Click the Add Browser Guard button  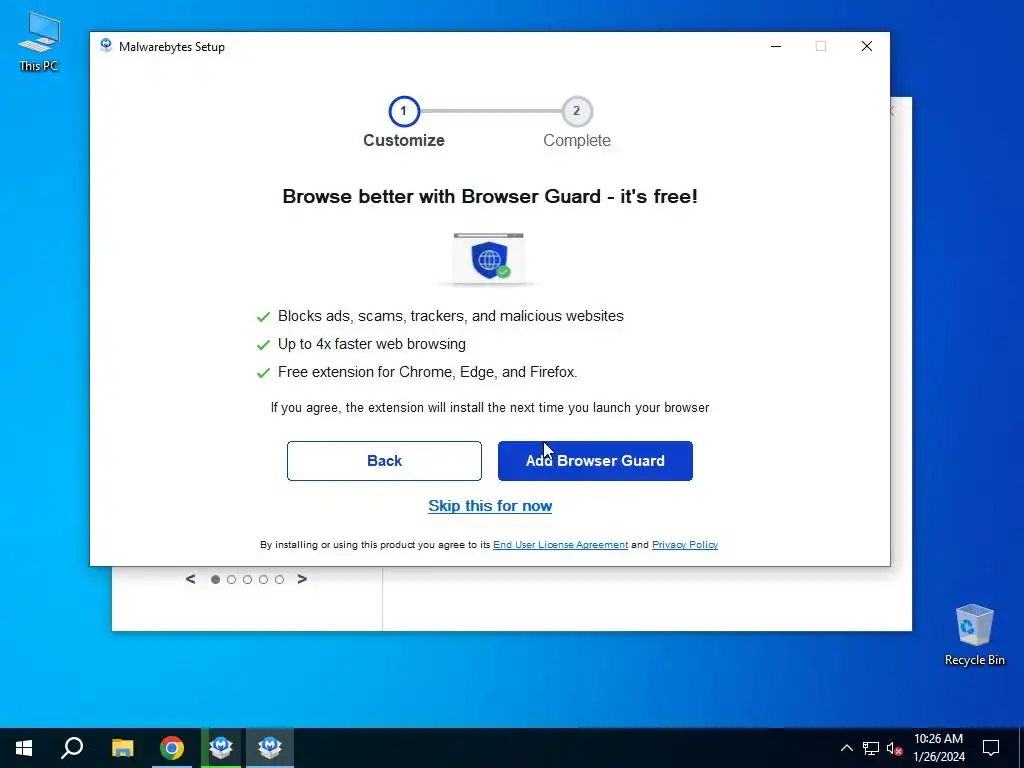coord(595,461)
